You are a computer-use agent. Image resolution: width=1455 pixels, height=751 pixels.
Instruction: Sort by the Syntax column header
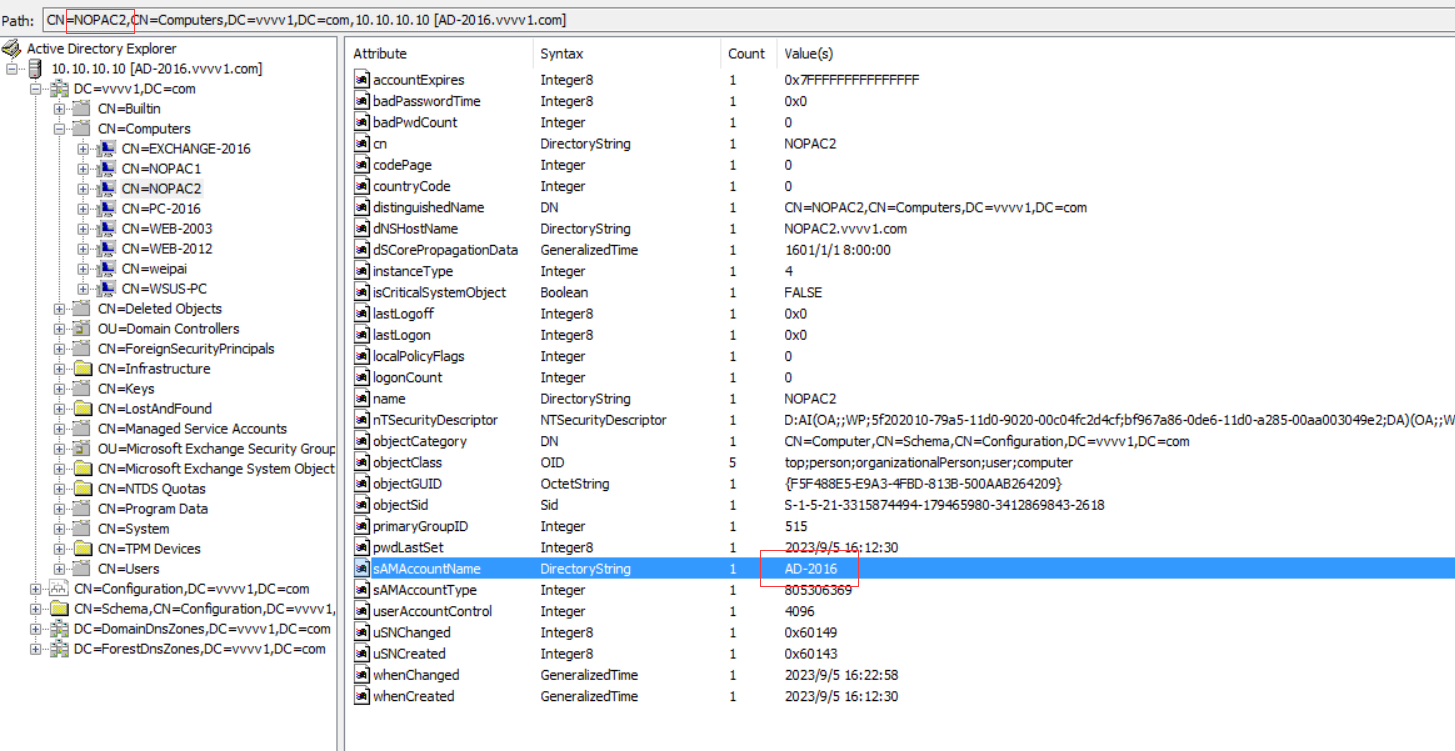tap(626, 54)
